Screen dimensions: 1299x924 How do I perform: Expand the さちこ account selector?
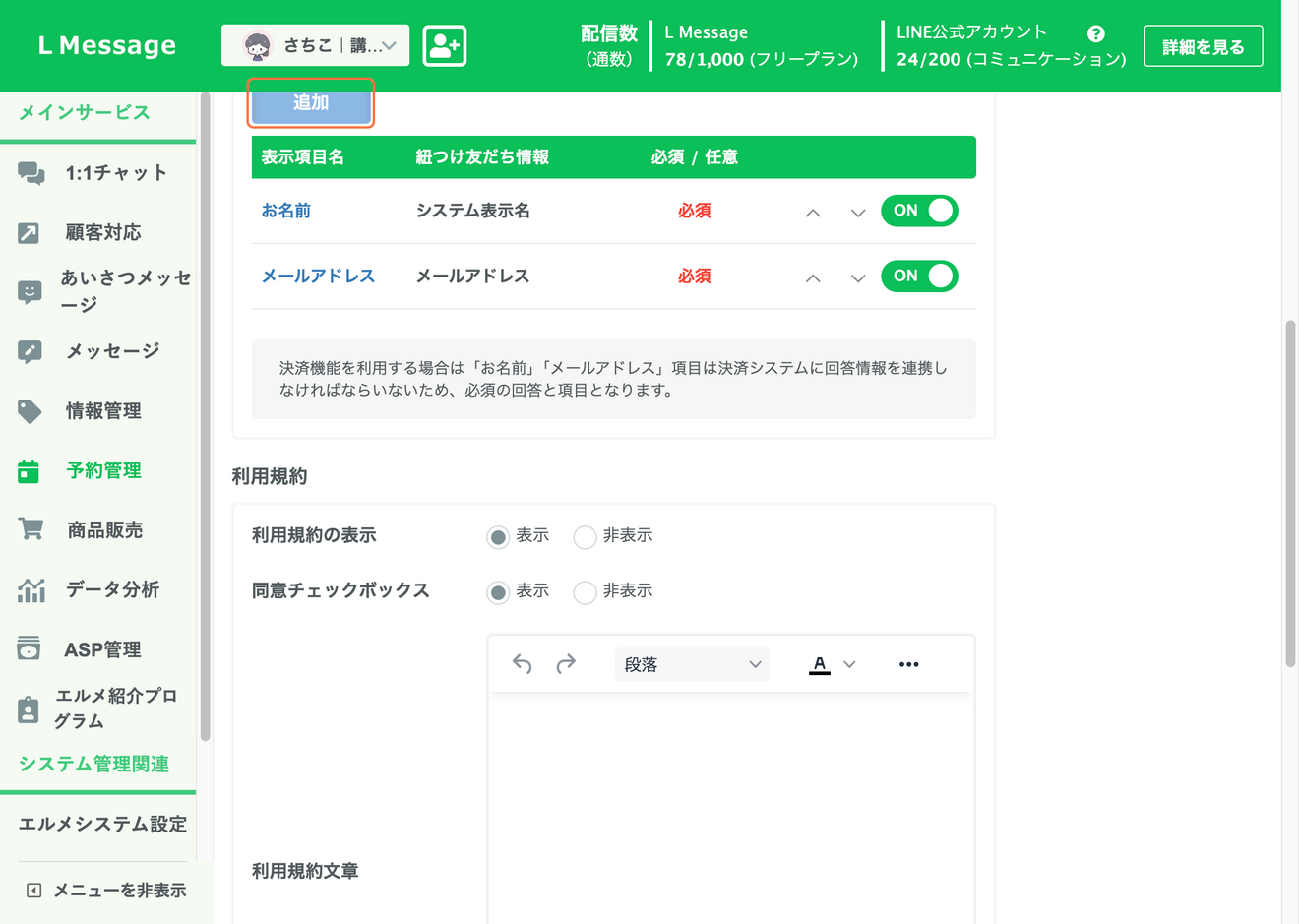coord(315,44)
